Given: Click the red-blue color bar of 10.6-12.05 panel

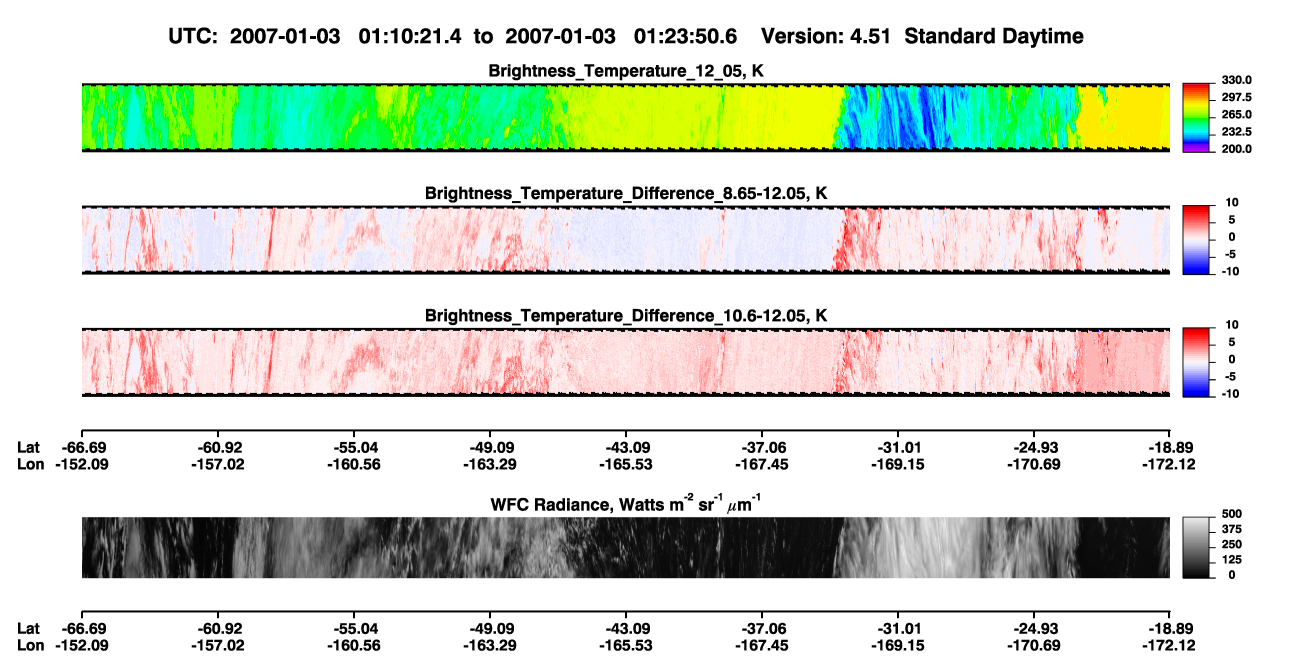Looking at the screenshot, I should [1196, 363].
